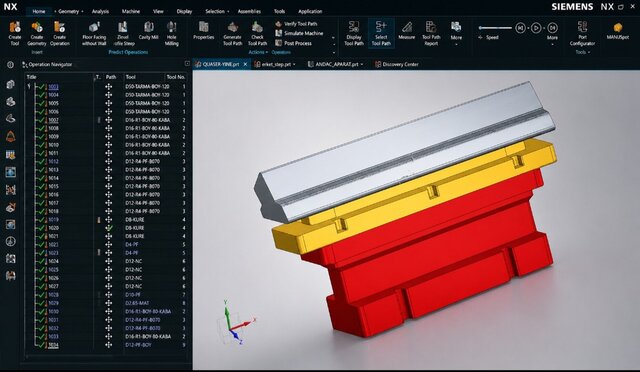The height and width of the screenshot is (372, 640).
Task: Step backward in tool path animation
Action: 520,28
